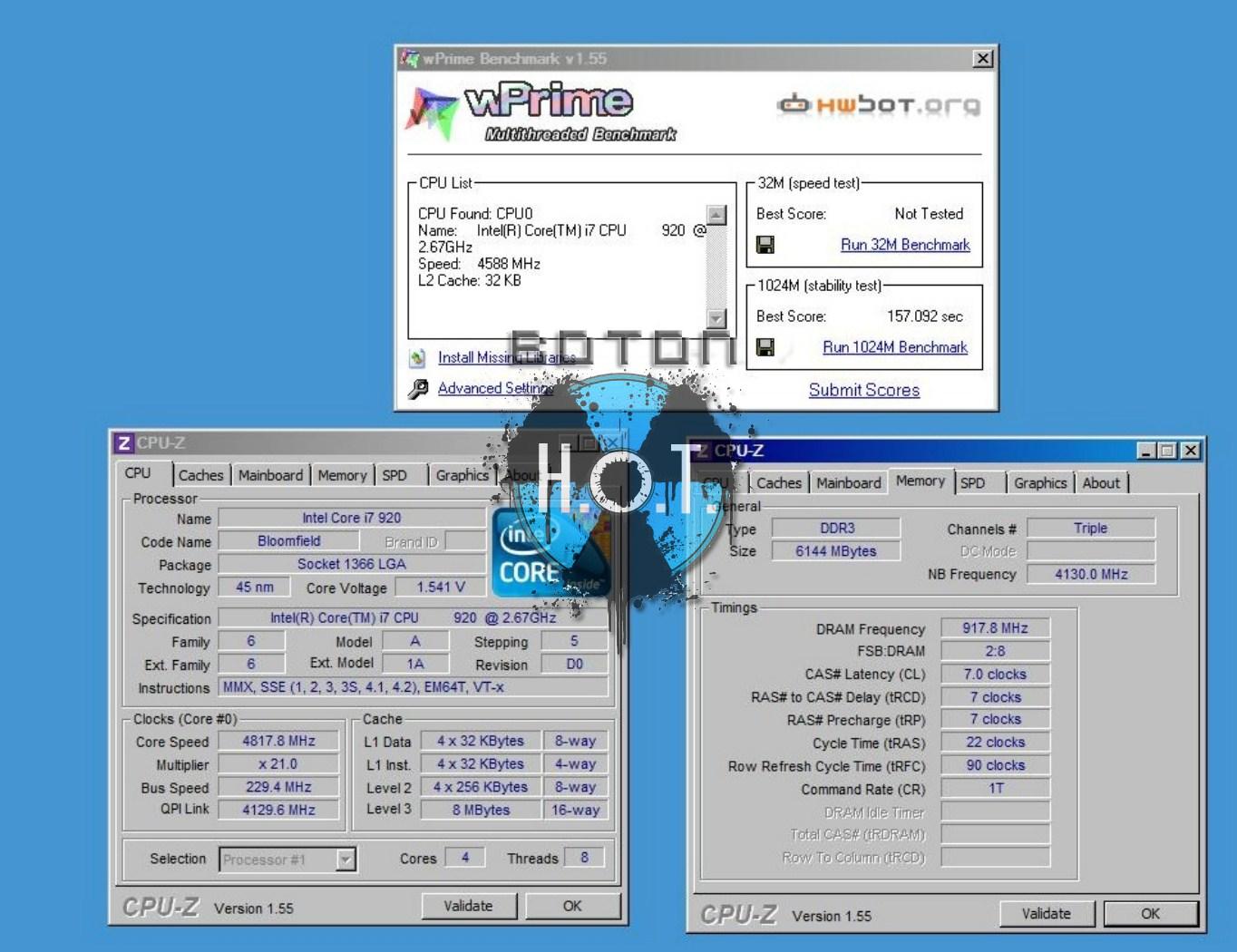Run the 32M Benchmark link
This screenshot has height=952, width=1237.
pos(905,245)
